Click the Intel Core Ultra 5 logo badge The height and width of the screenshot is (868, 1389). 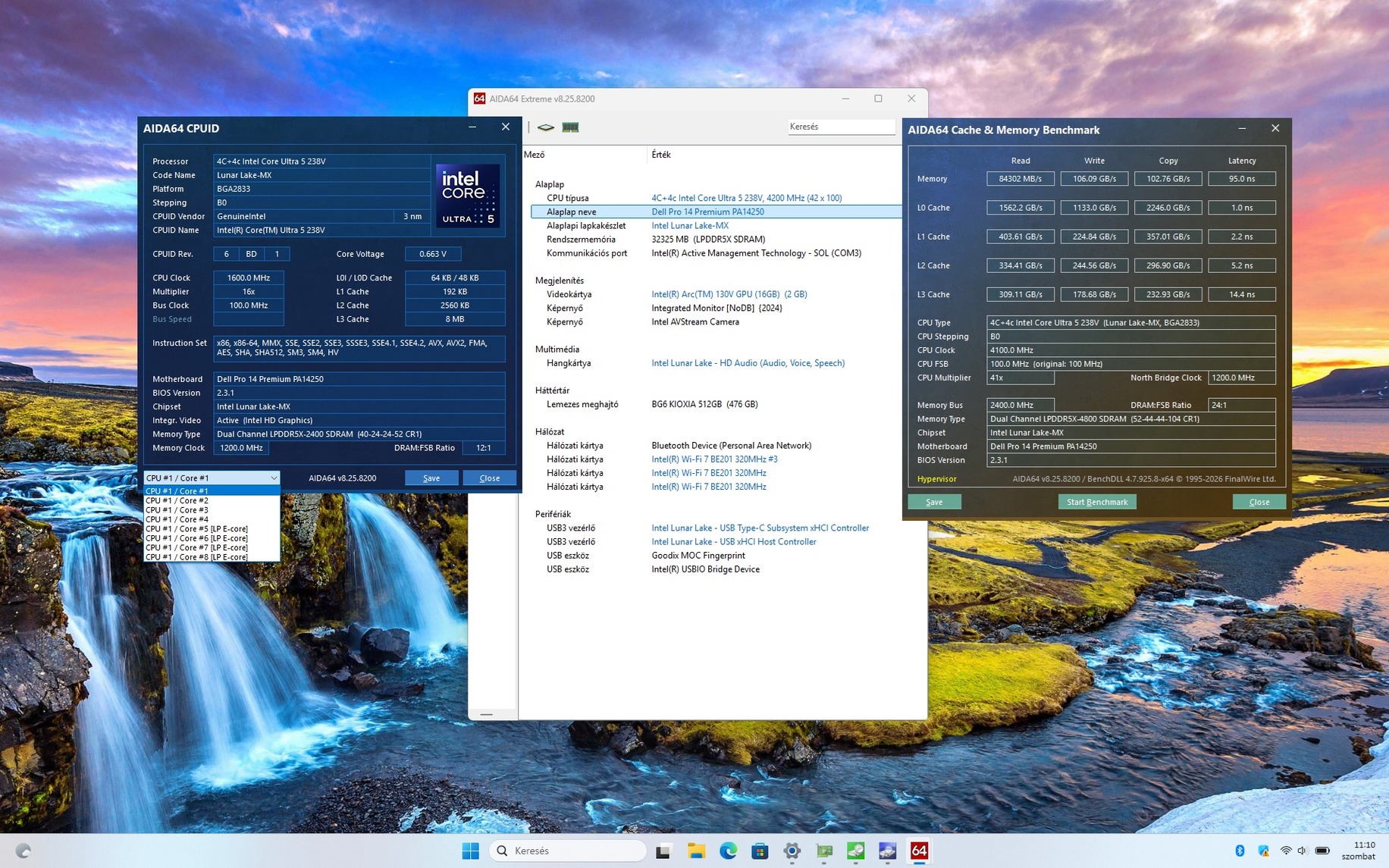(x=468, y=196)
